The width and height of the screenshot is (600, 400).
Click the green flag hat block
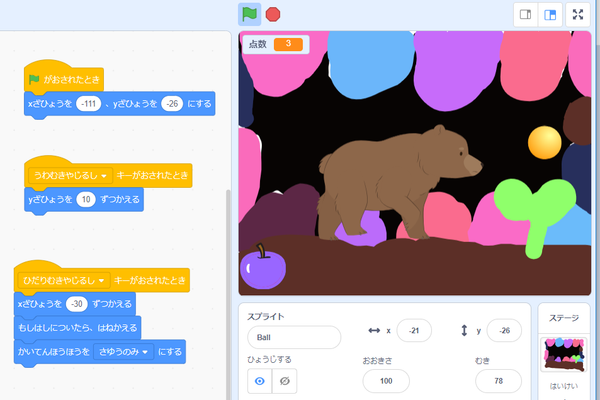[64, 79]
